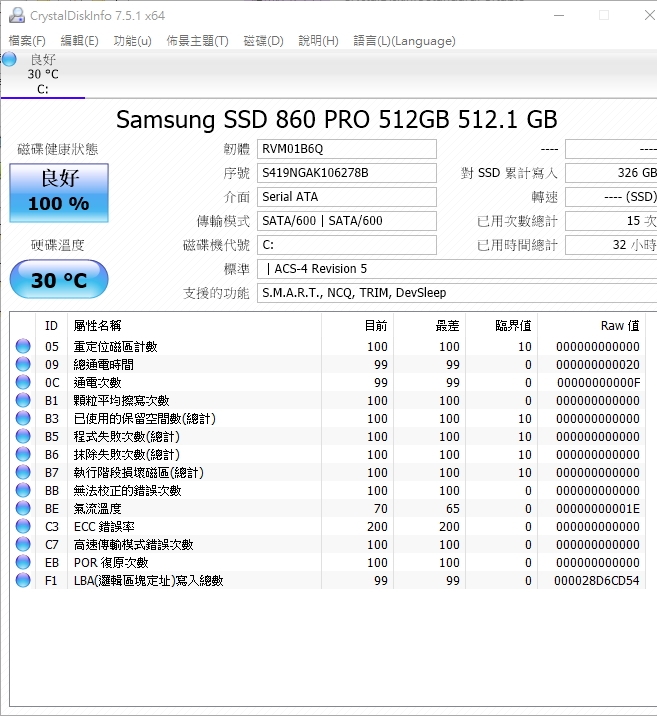The width and height of the screenshot is (657, 716).
Task: Click the ID column header
Action: tap(51, 326)
